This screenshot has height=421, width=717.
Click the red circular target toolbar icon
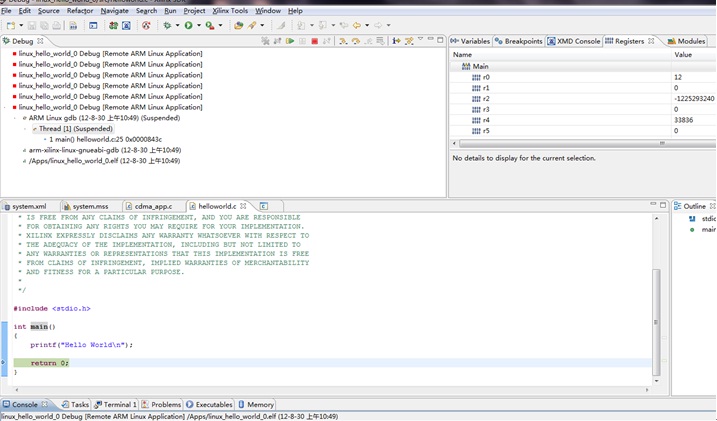point(146,26)
